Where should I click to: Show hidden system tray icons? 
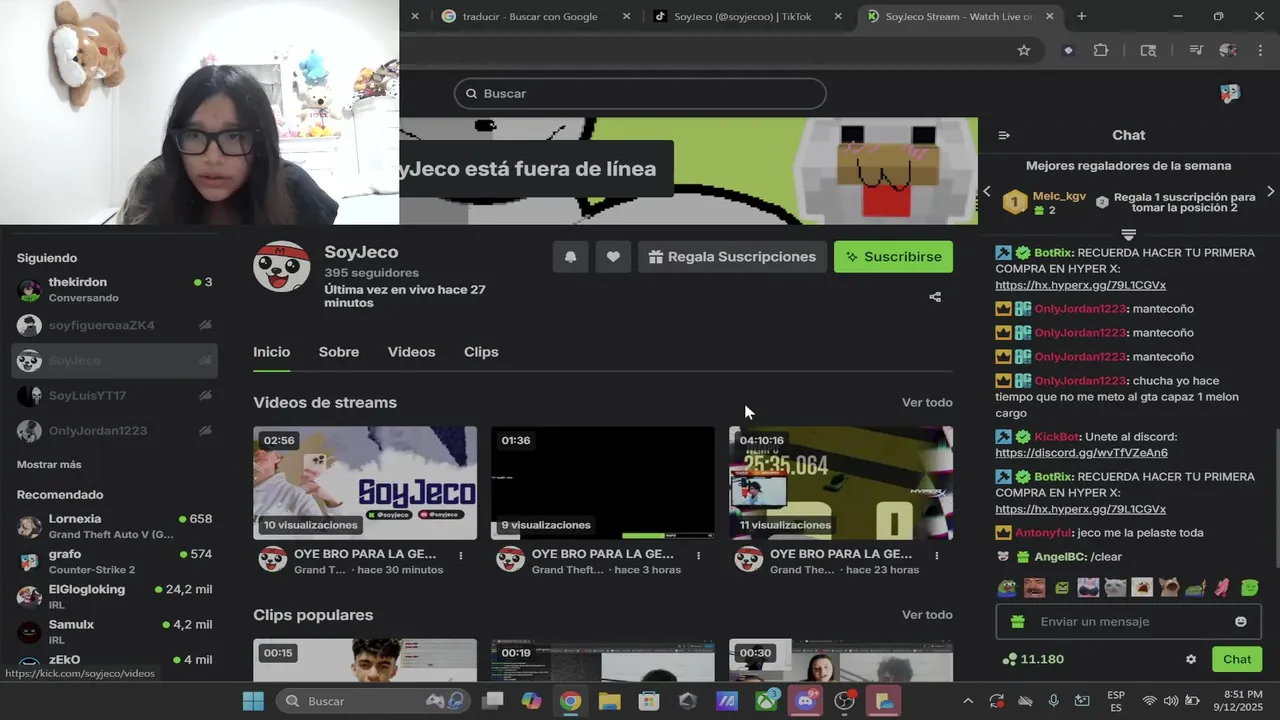[x=967, y=701]
